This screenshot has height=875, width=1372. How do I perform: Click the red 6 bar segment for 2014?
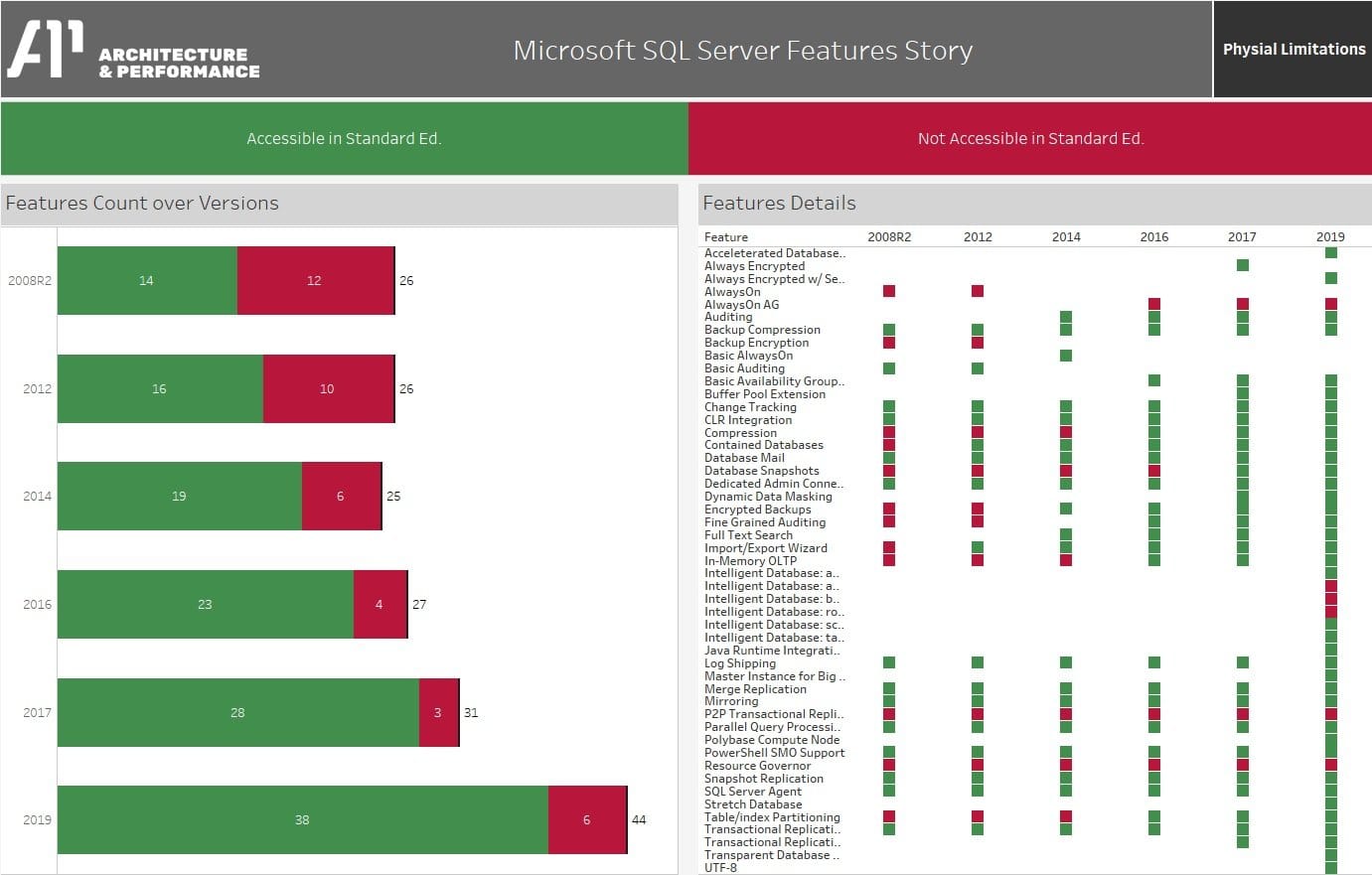[342, 496]
